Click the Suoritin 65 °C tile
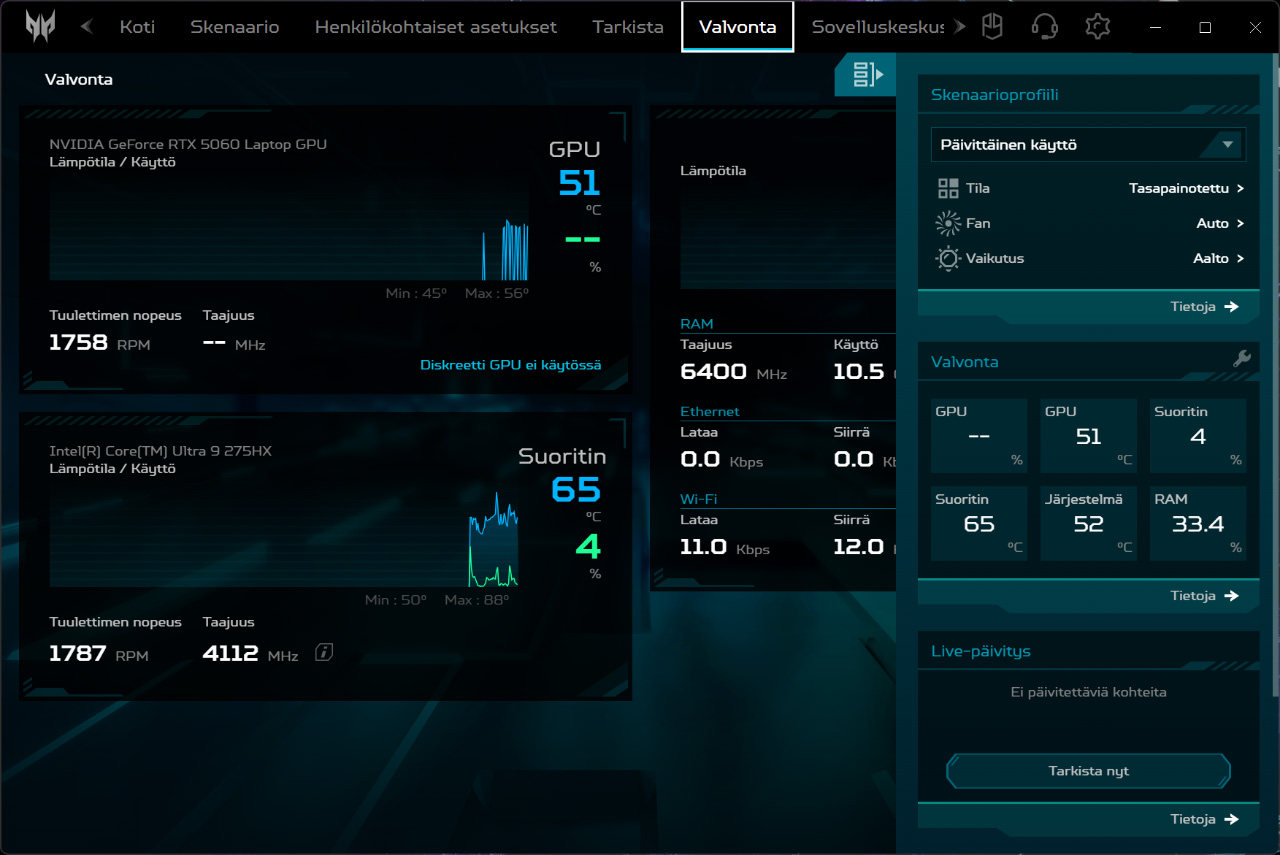Screen dimensions: 1280x855 pyautogui.click(x=979, y=523)
